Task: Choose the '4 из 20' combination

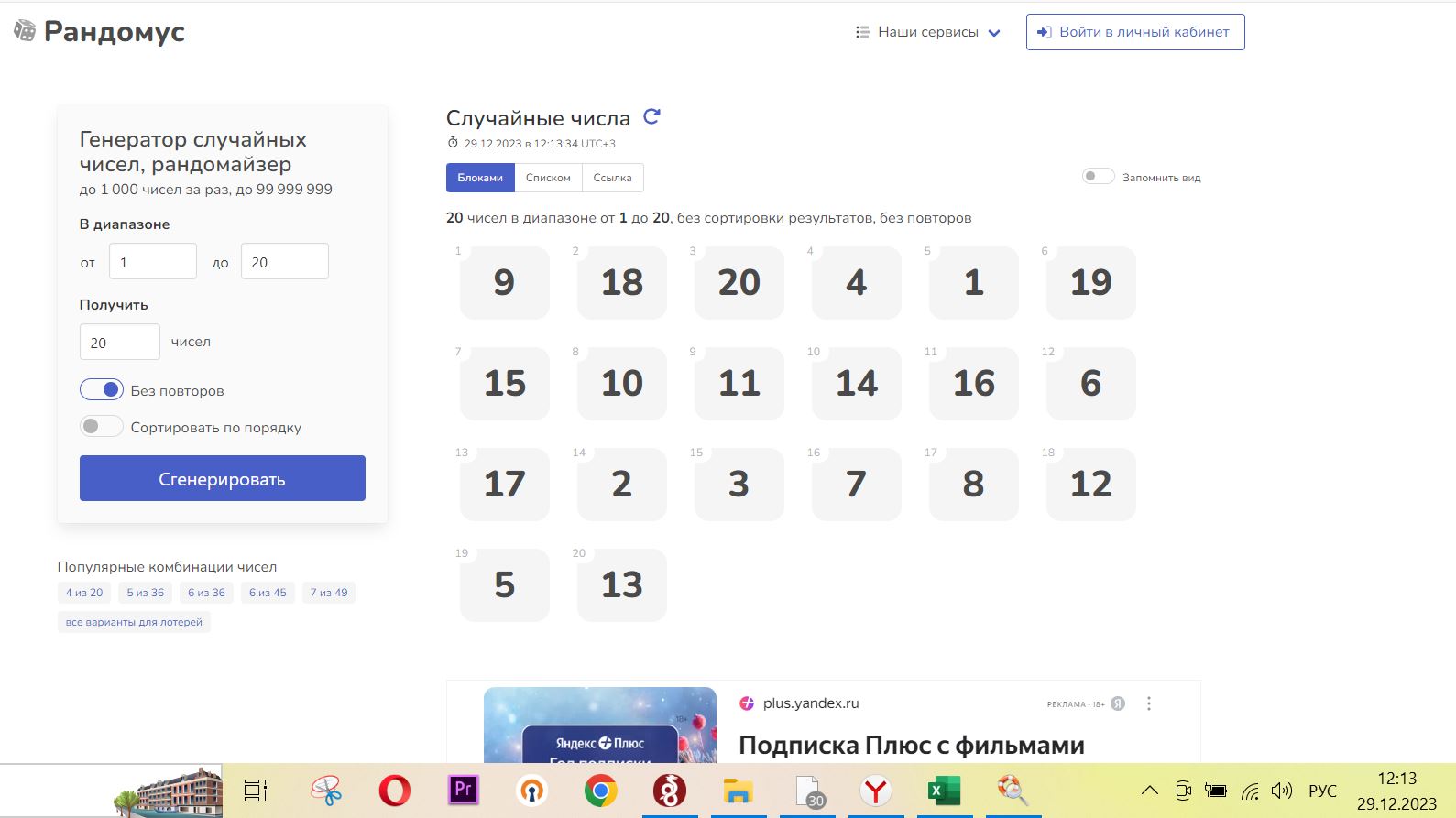Action: pyautogui.click(x=84, y=593)
